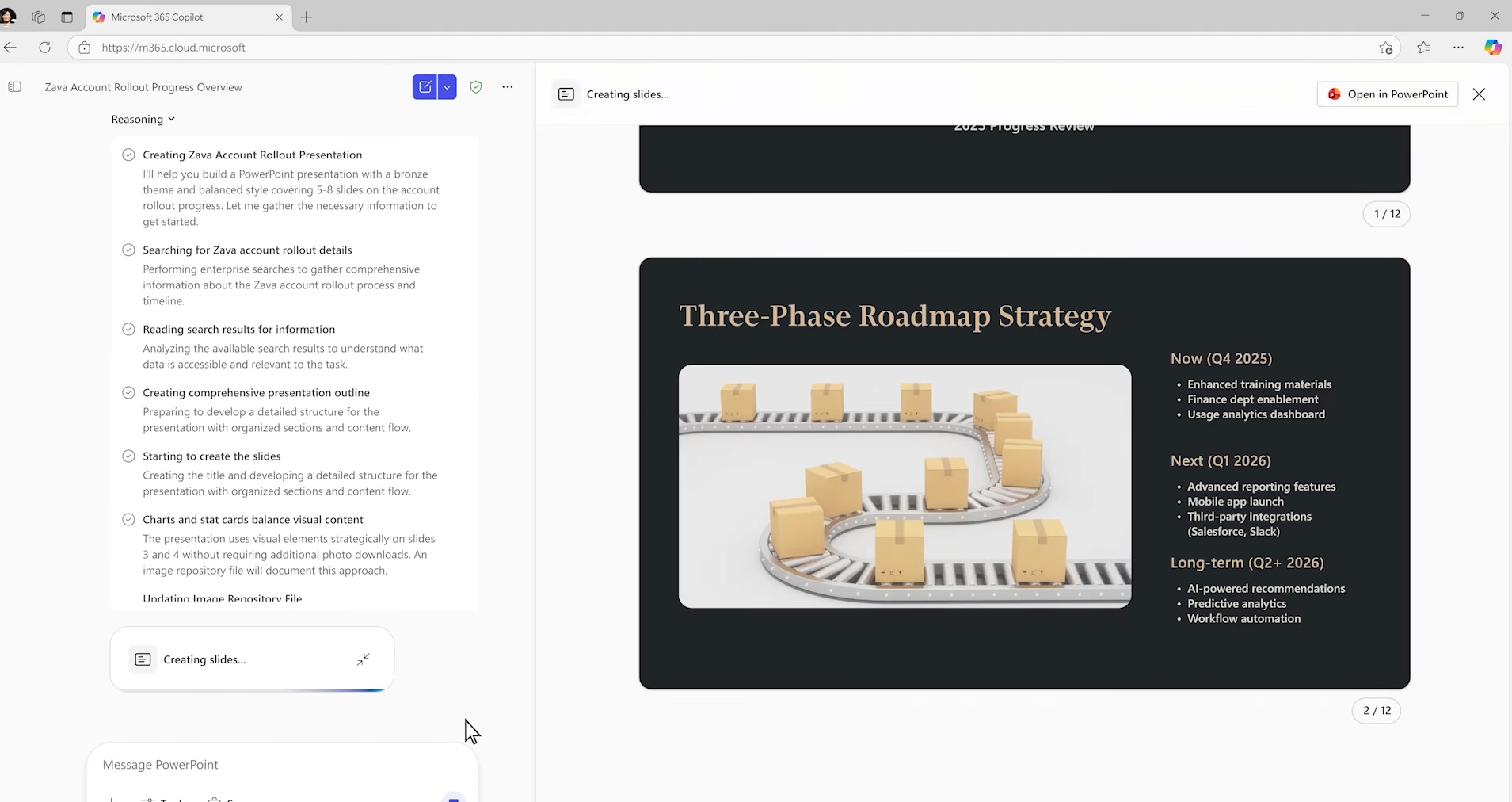Close the slide preview panel

point(1479,94)
